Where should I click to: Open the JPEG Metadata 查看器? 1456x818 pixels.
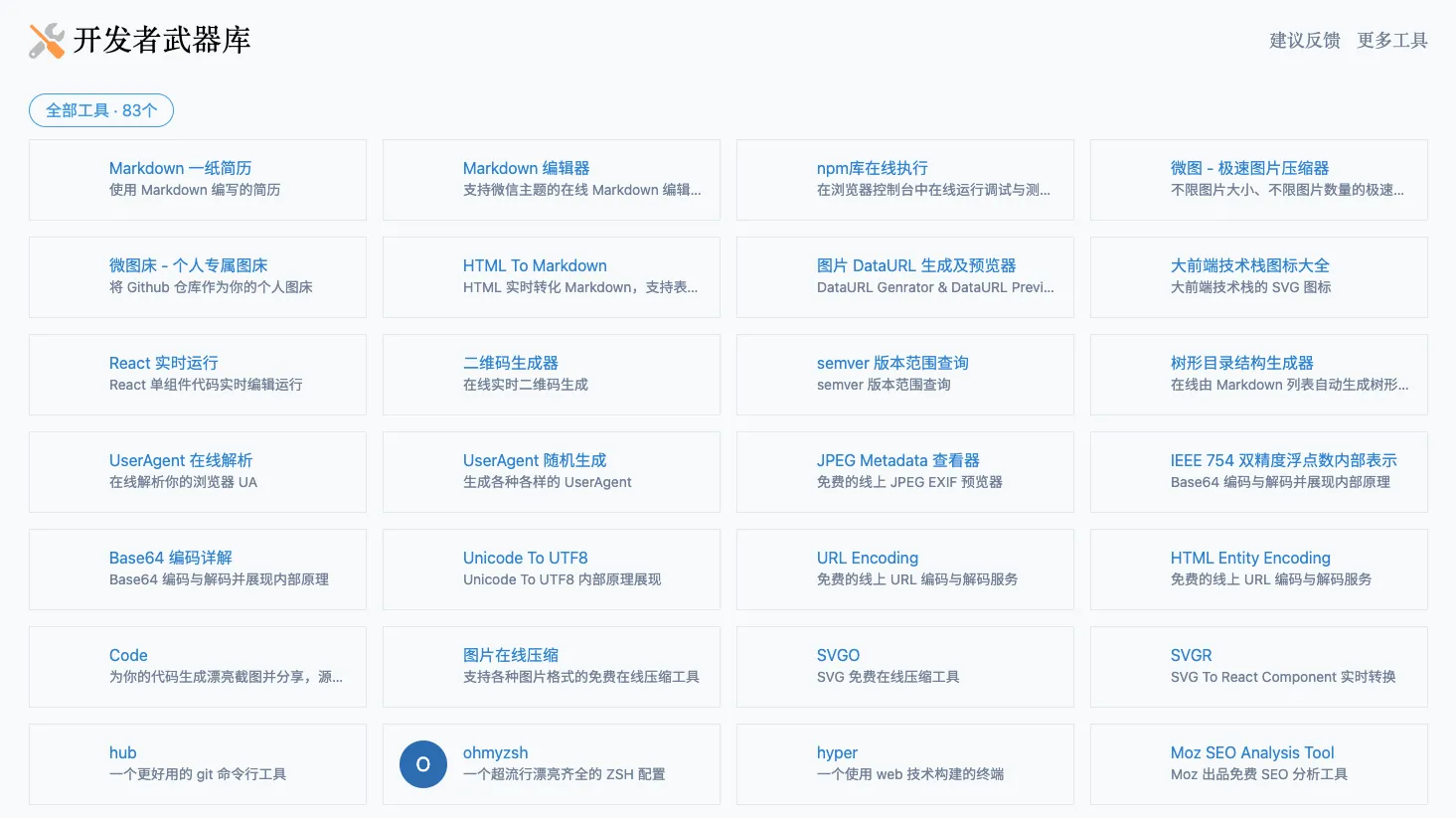click(x=897, y=460)
